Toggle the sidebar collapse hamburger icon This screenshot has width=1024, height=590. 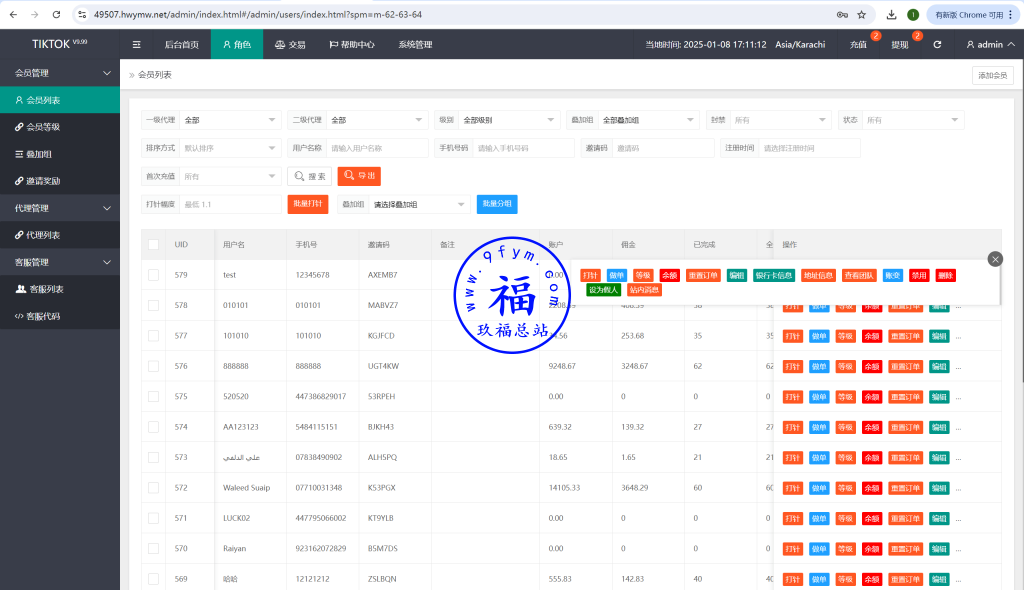(137, 45)
